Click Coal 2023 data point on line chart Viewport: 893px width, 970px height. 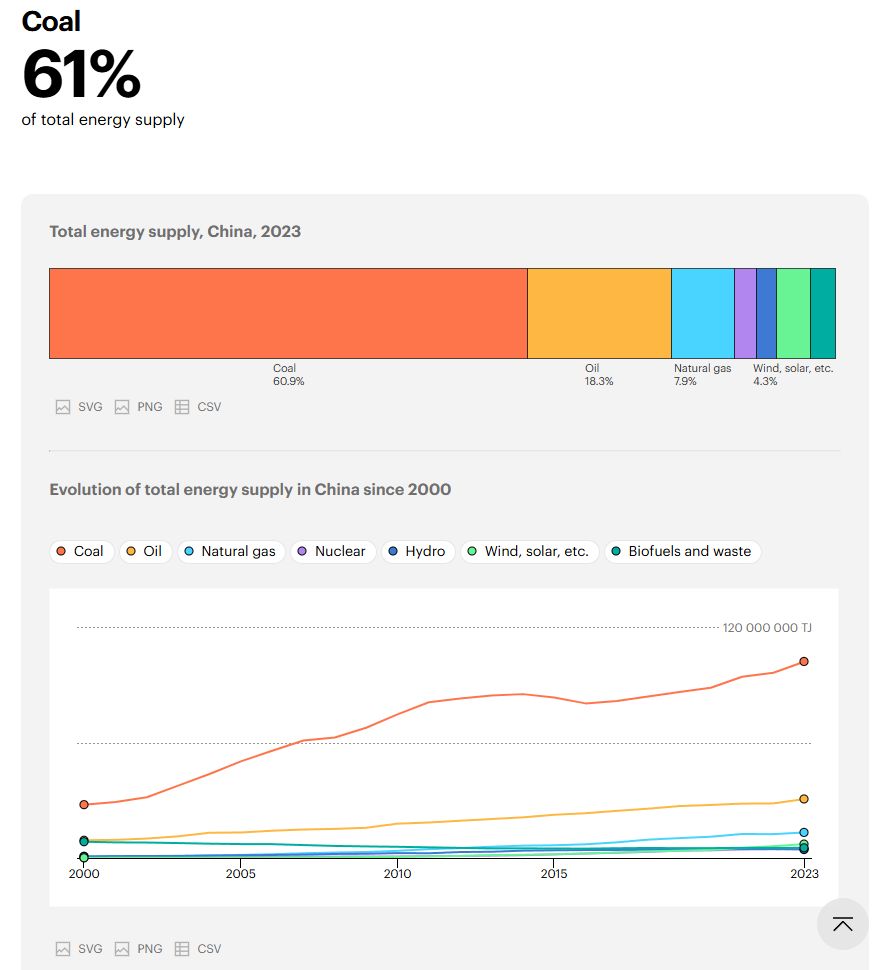[x=804, y=661]
